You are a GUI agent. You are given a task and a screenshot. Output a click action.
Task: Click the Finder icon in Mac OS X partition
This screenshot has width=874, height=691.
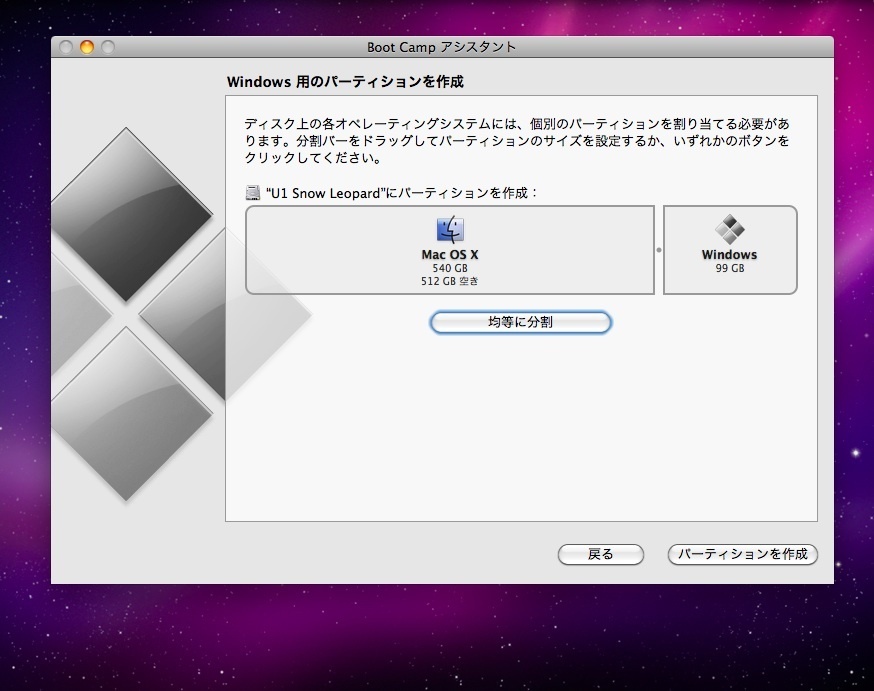450,229
